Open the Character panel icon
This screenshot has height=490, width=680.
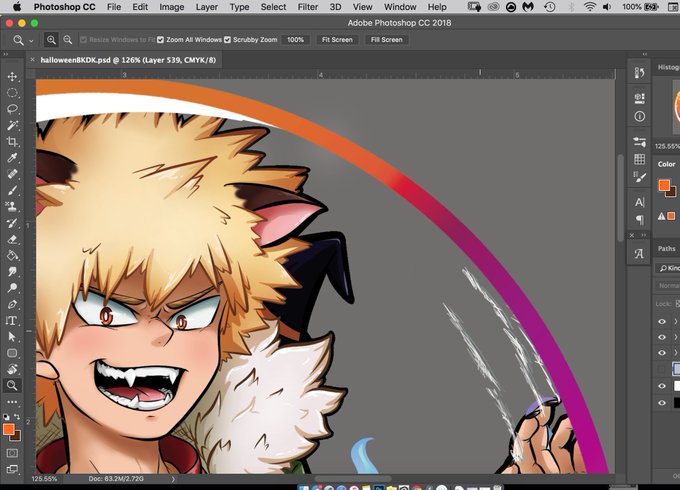click(639, 202)
